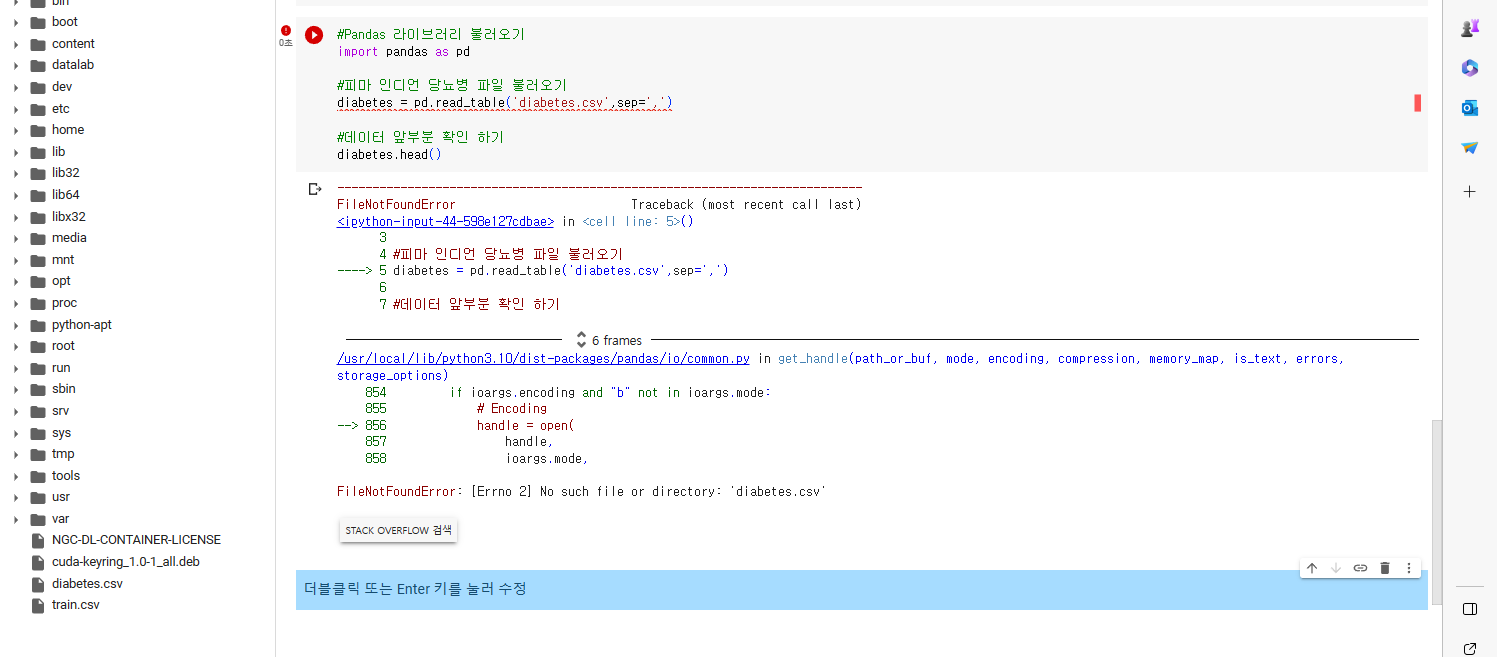1497x657 pixels.
Task: Select the proc folder
Action: pyautogui.click(x=64, y=303)
